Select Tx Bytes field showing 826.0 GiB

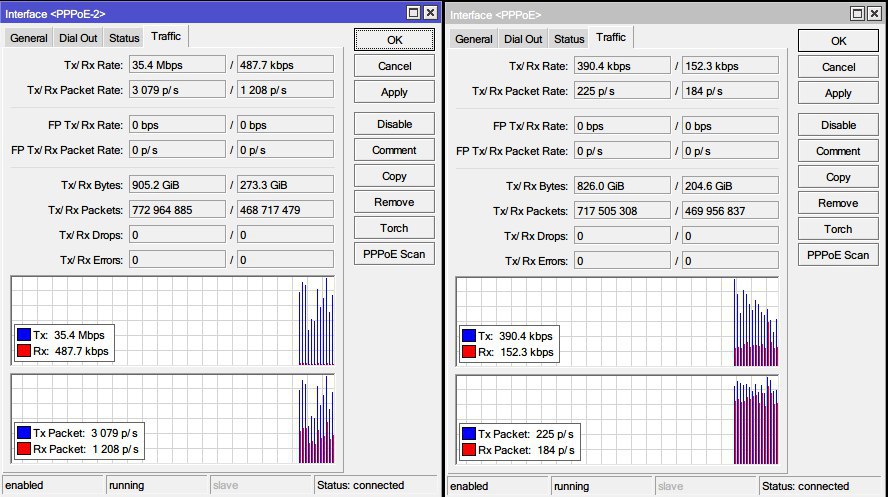tap(620, 186)
